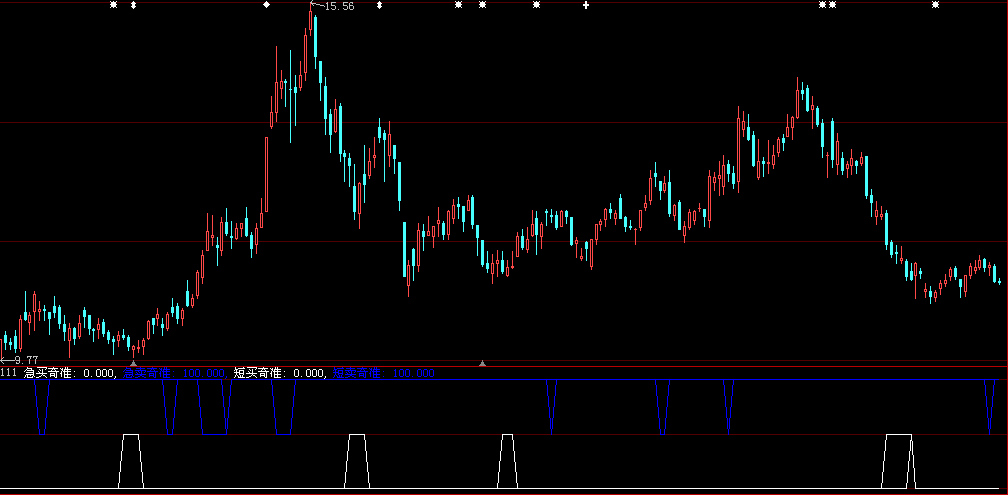
Task: Click the plus-shaped info marker at top
Action: pyautogui.click(x=586, y=5)
